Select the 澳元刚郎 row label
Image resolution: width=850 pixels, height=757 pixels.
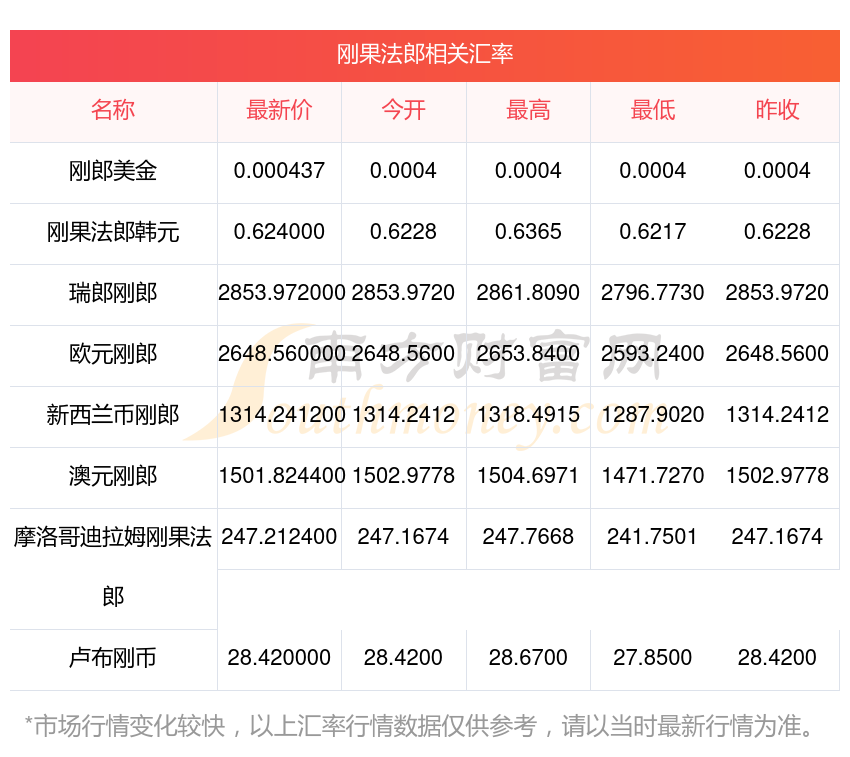pos(113,476)
